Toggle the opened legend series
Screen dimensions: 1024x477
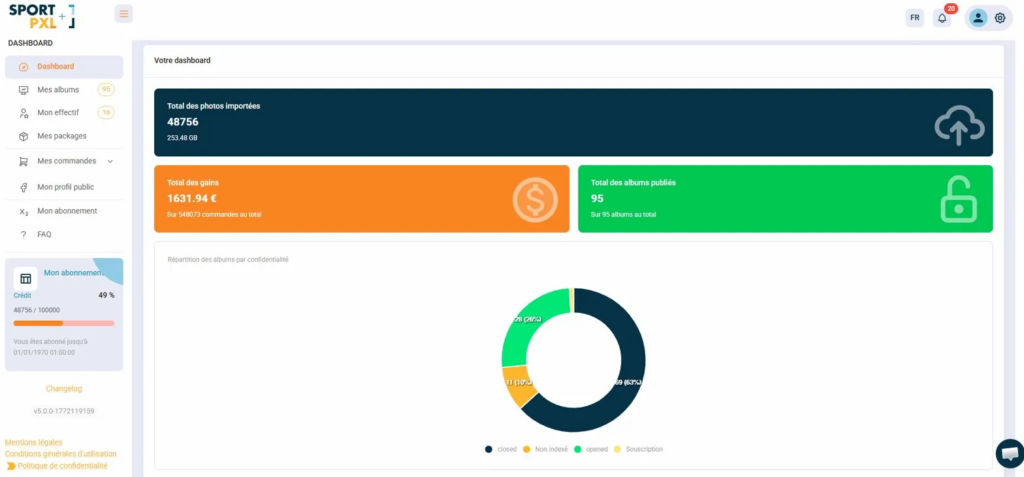pos(597,449)
